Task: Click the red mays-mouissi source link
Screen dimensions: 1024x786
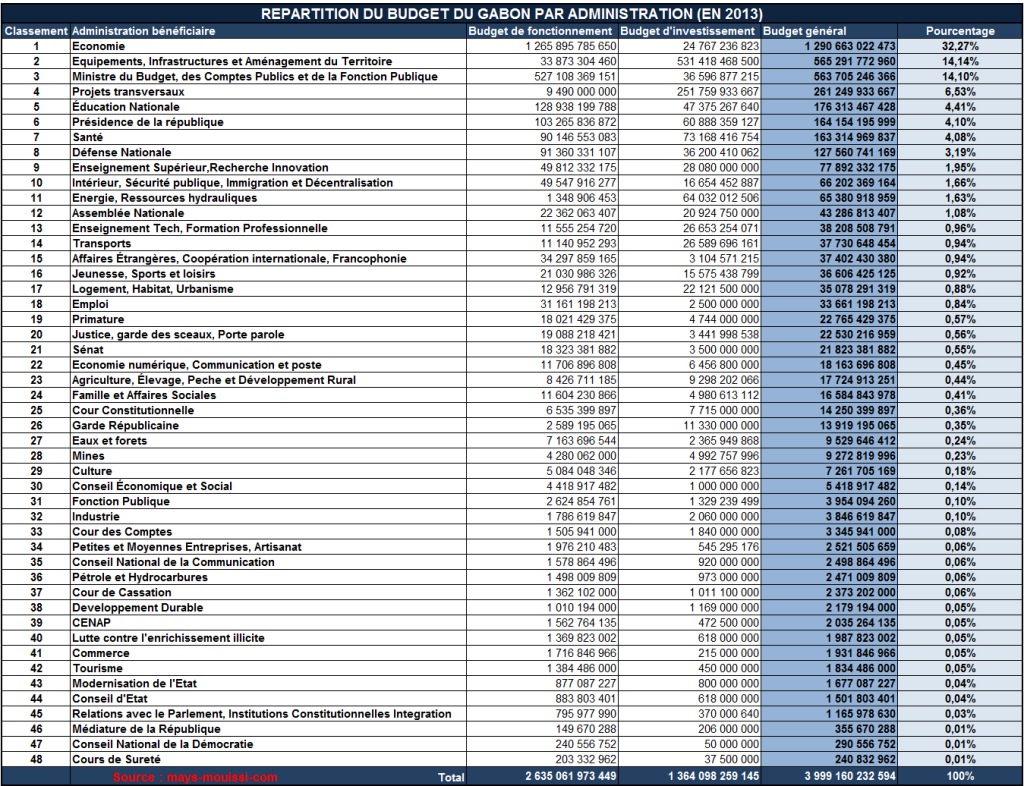Action: (x=195, y=776)
